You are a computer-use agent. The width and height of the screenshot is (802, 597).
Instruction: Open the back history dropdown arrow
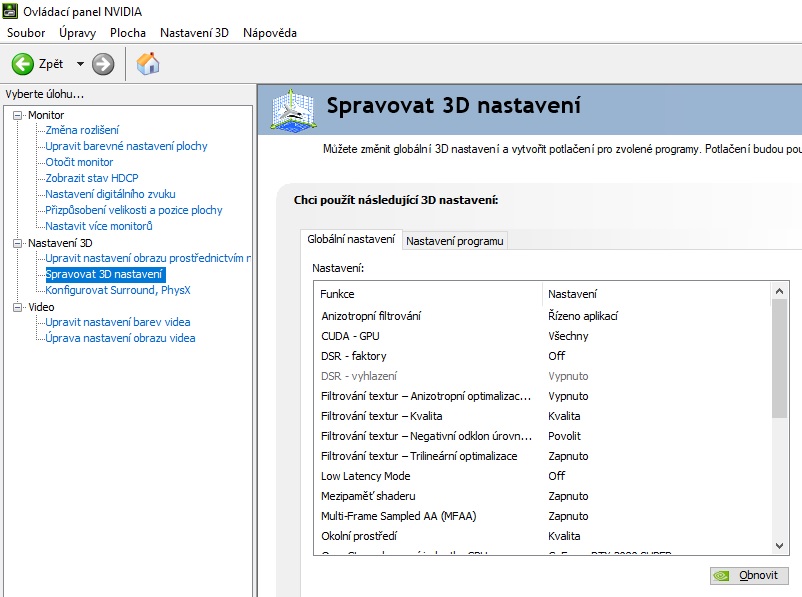coord(80,64)
